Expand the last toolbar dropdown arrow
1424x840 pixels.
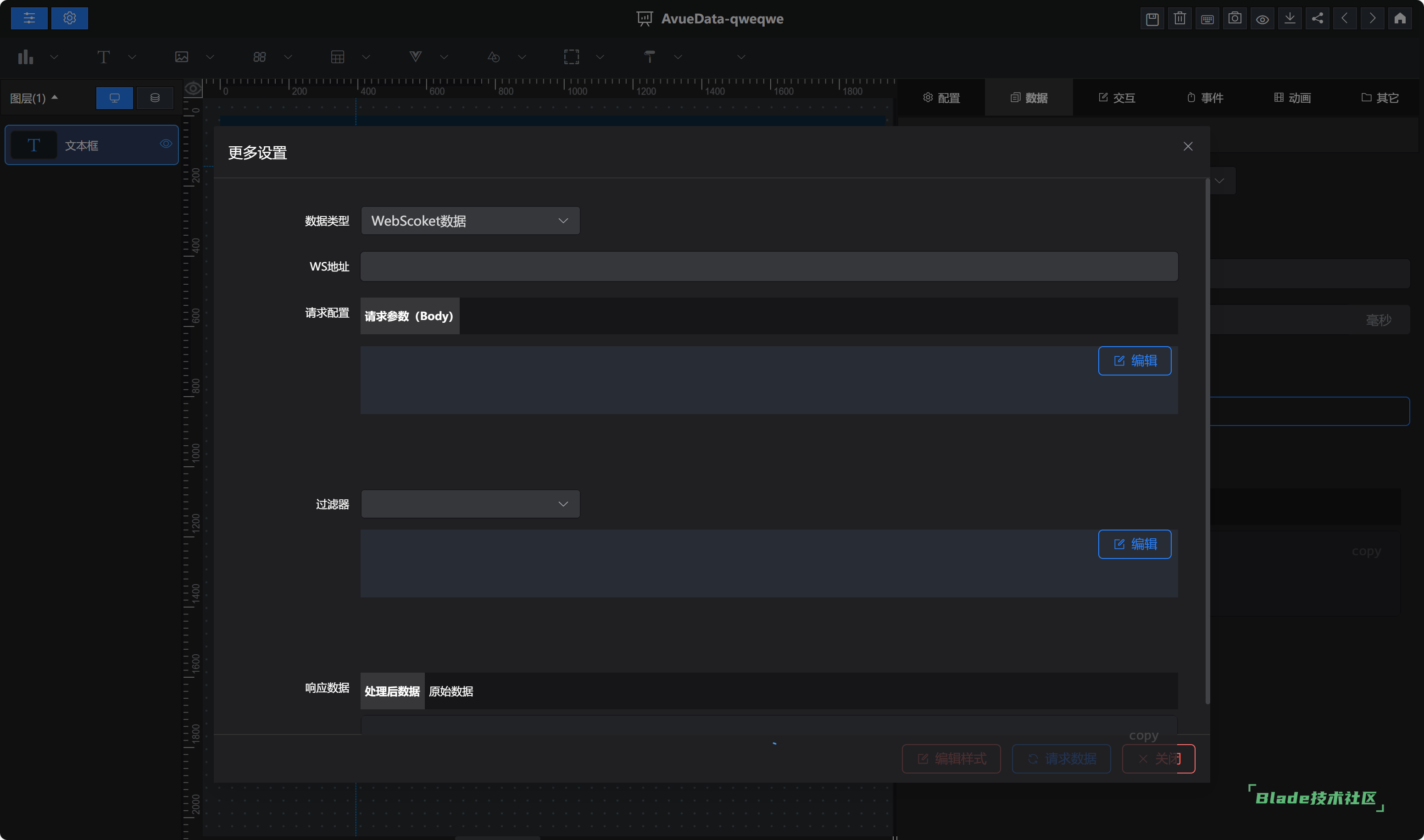coord(741,57)
